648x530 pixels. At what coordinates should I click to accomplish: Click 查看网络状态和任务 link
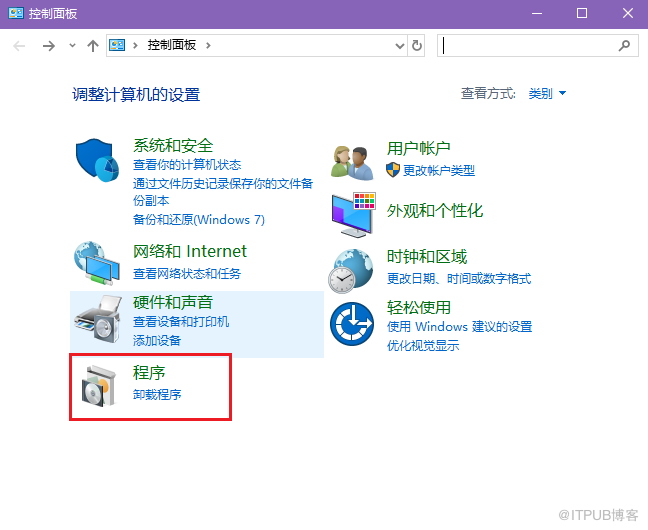pos(187,274)
